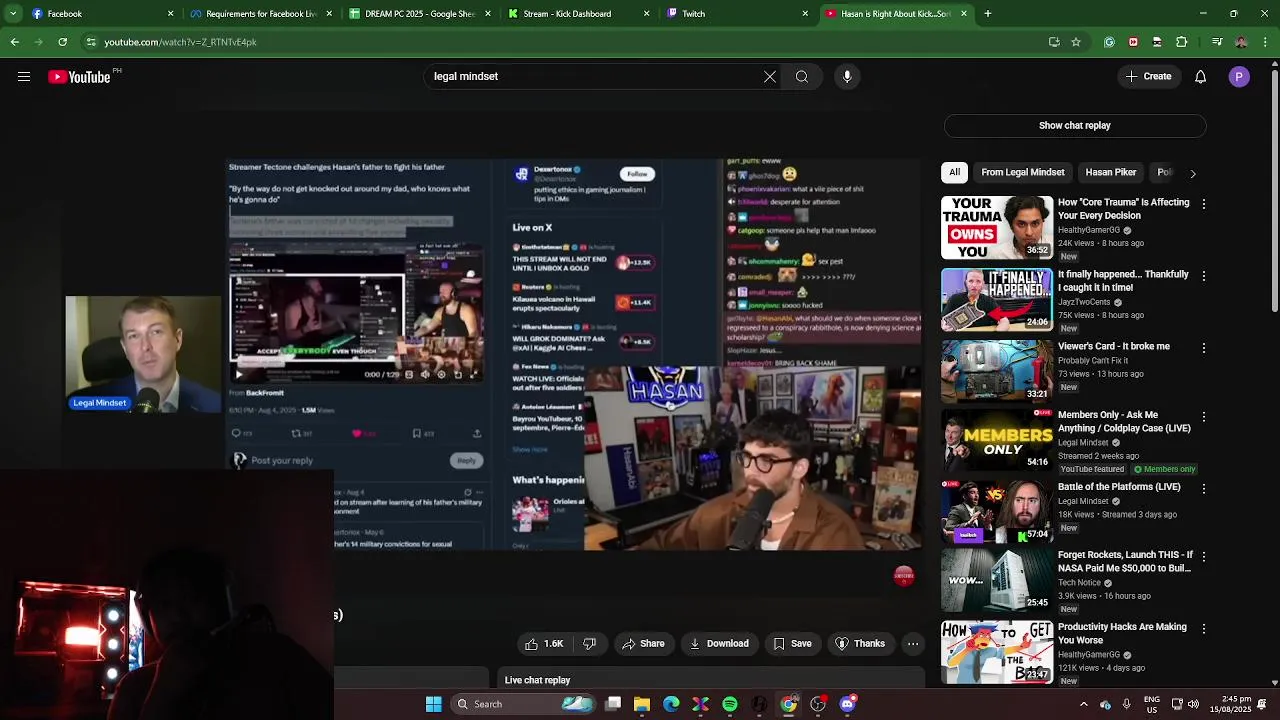This screenshot has height=720, width=1280.
Task: Dislike the video with thumbs down
Action: click(590, 644)
